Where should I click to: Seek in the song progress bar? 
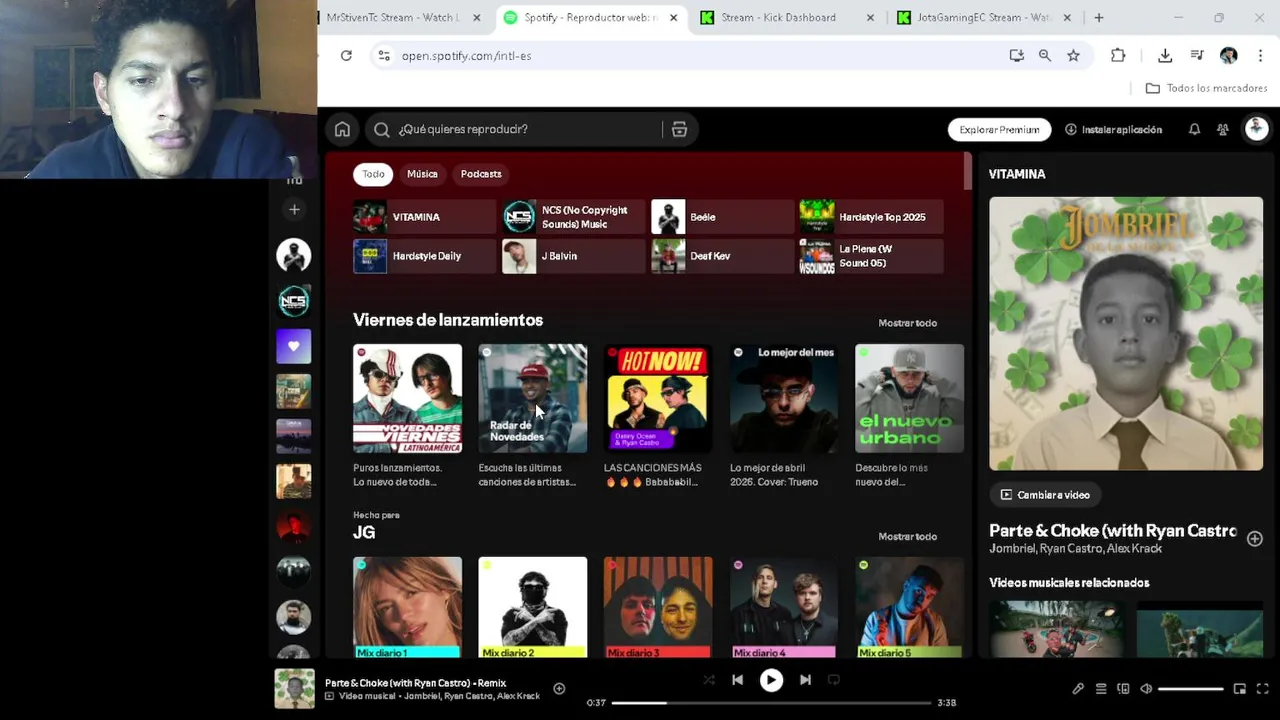771,703
